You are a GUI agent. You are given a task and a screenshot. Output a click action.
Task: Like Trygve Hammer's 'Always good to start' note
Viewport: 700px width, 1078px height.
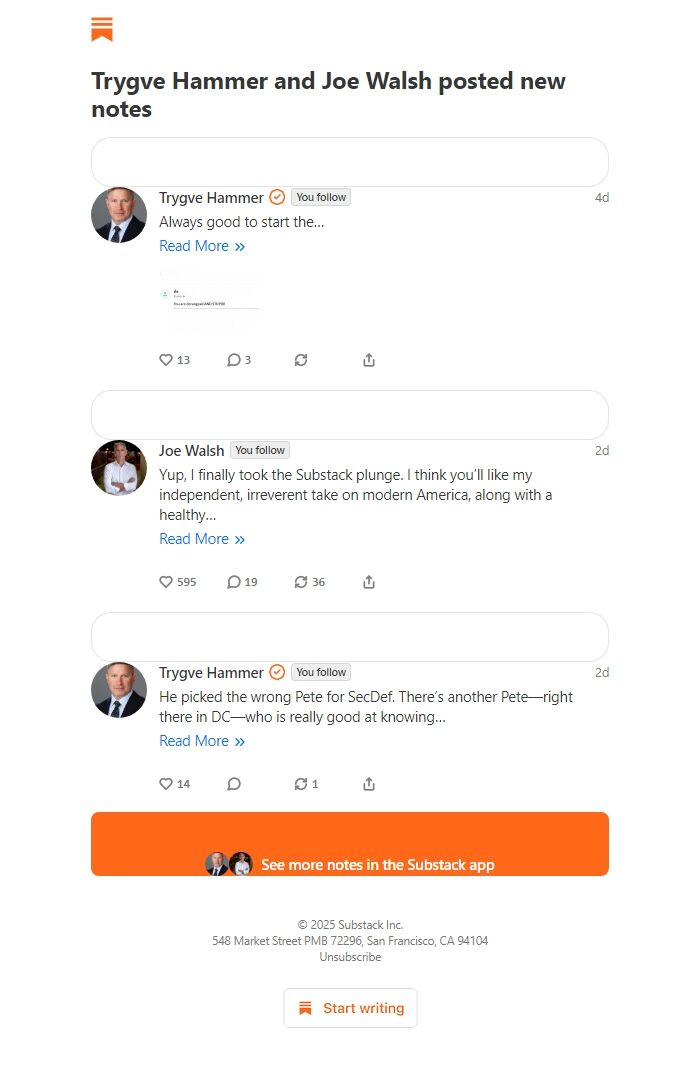[x=174, y=360]
